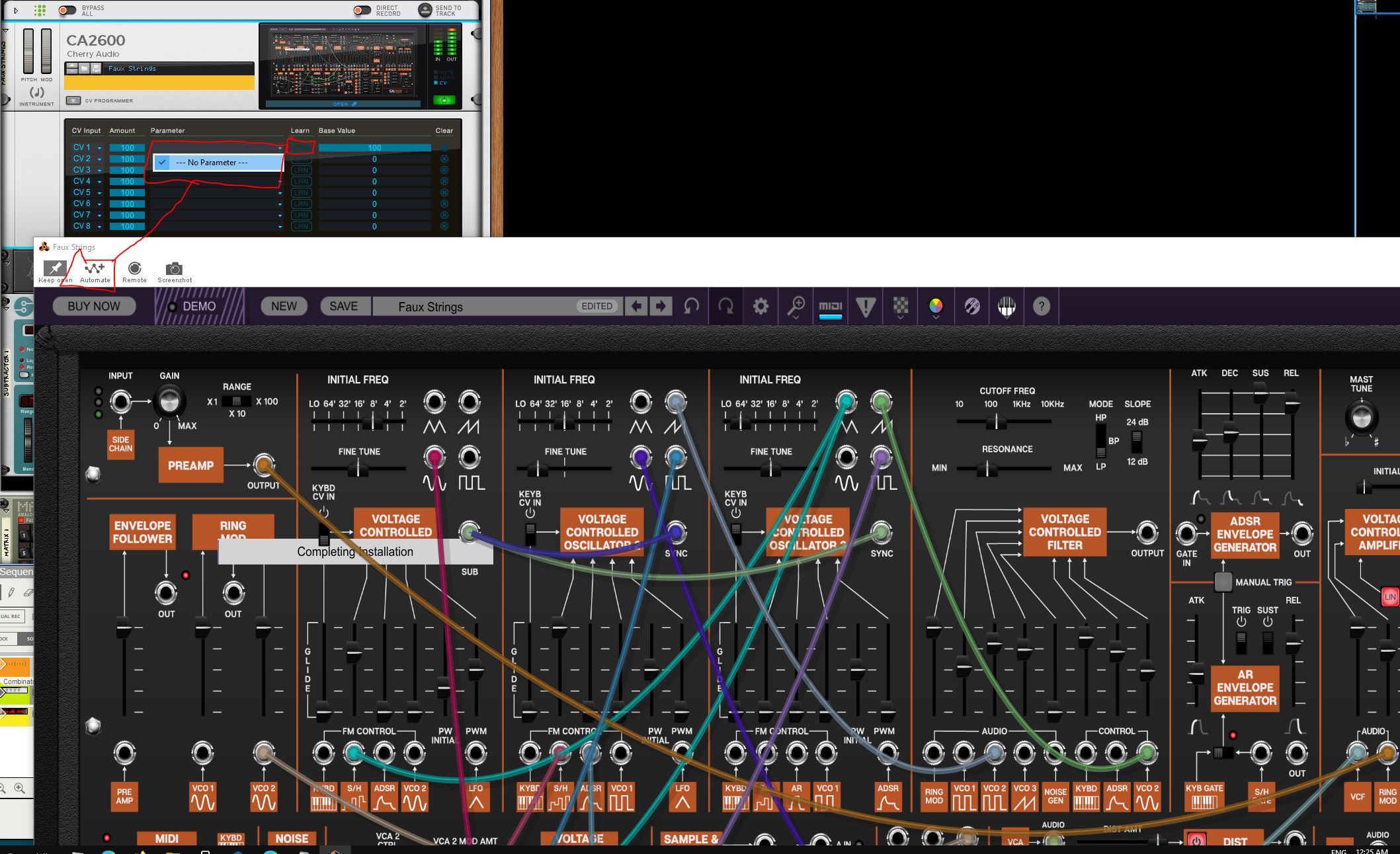Adjust the filter Resonance slider
Screen dimensions: 1400x854
(x=1003, y=469)
